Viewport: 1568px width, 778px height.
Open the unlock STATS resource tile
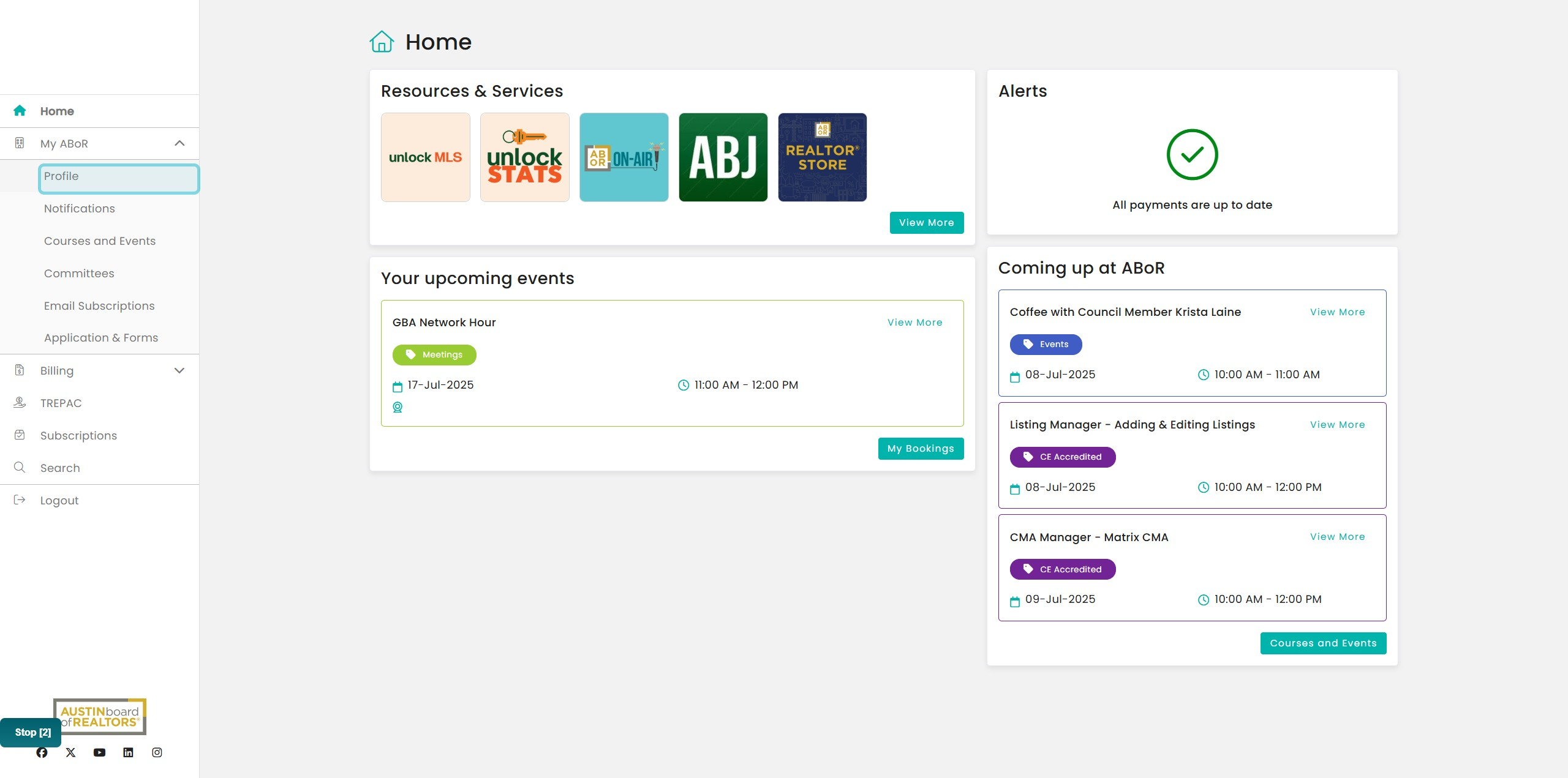pos(525,157)
